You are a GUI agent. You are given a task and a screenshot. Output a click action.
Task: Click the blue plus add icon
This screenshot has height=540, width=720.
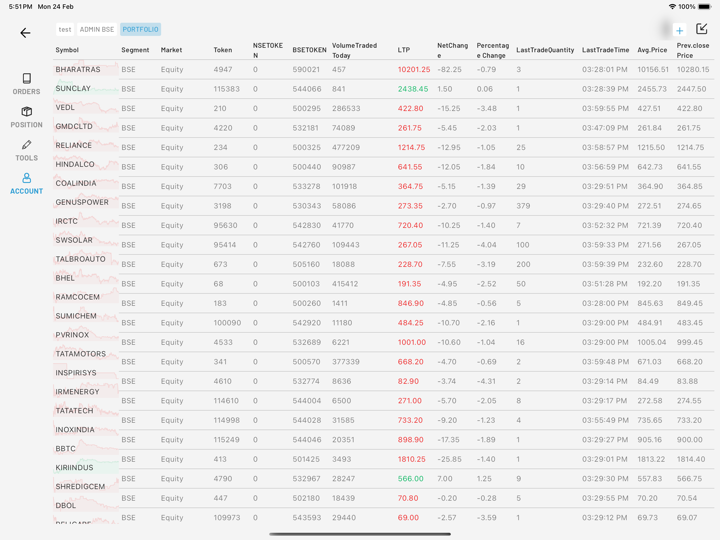pos(679,30)
